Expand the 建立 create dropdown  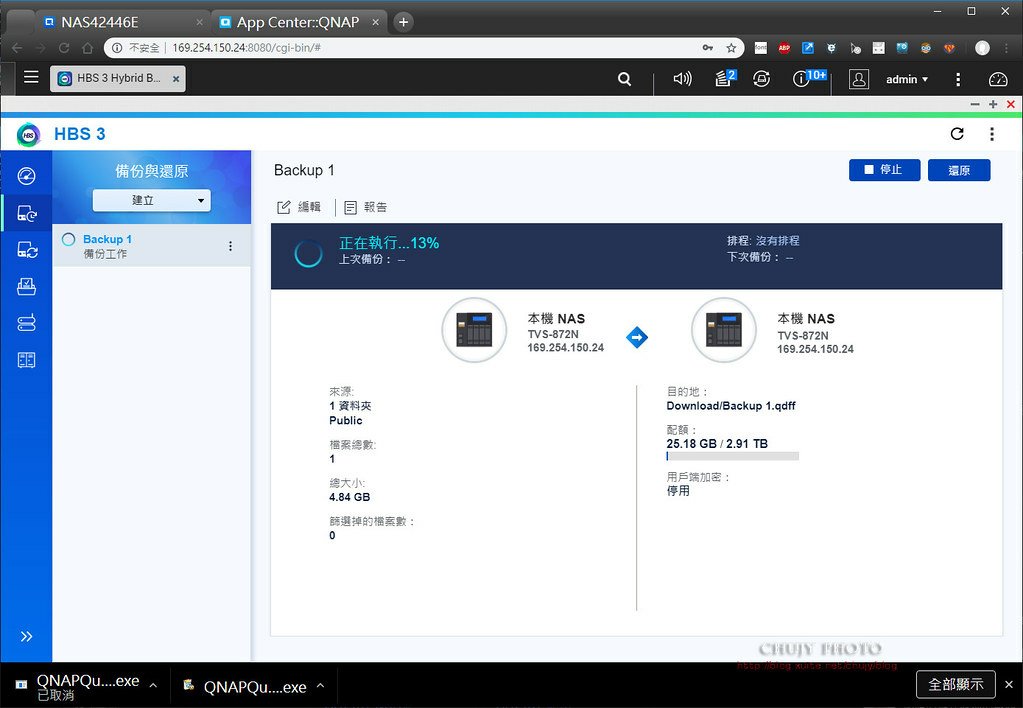(151, 200)
